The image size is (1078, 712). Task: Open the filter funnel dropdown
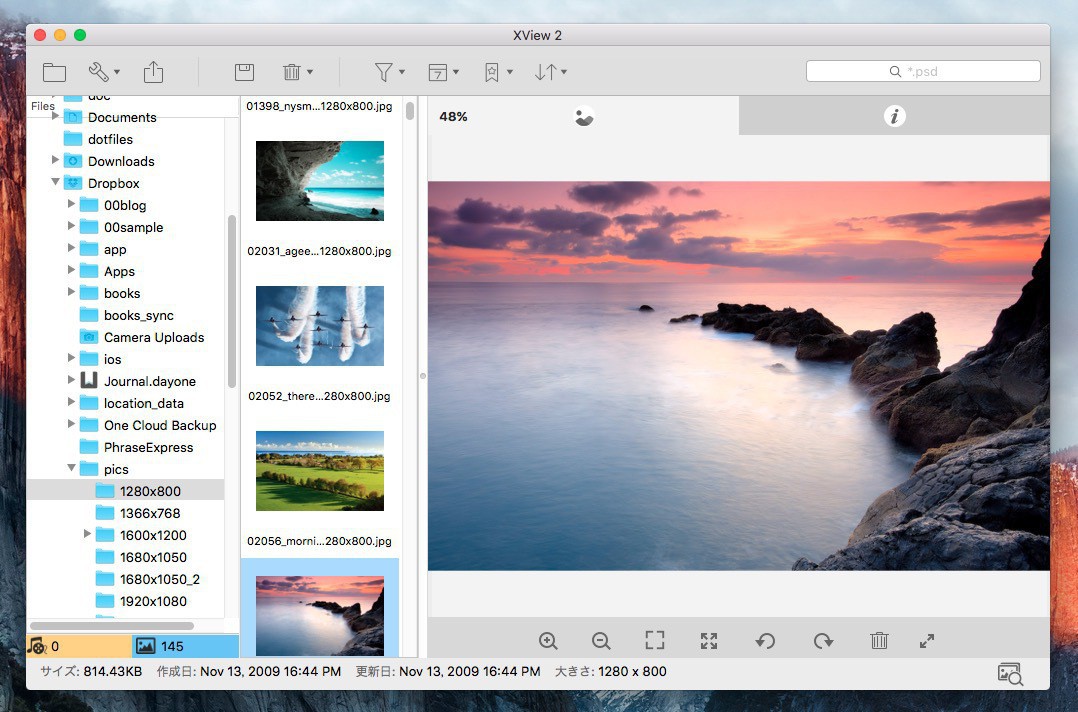[x=388, y=72]
